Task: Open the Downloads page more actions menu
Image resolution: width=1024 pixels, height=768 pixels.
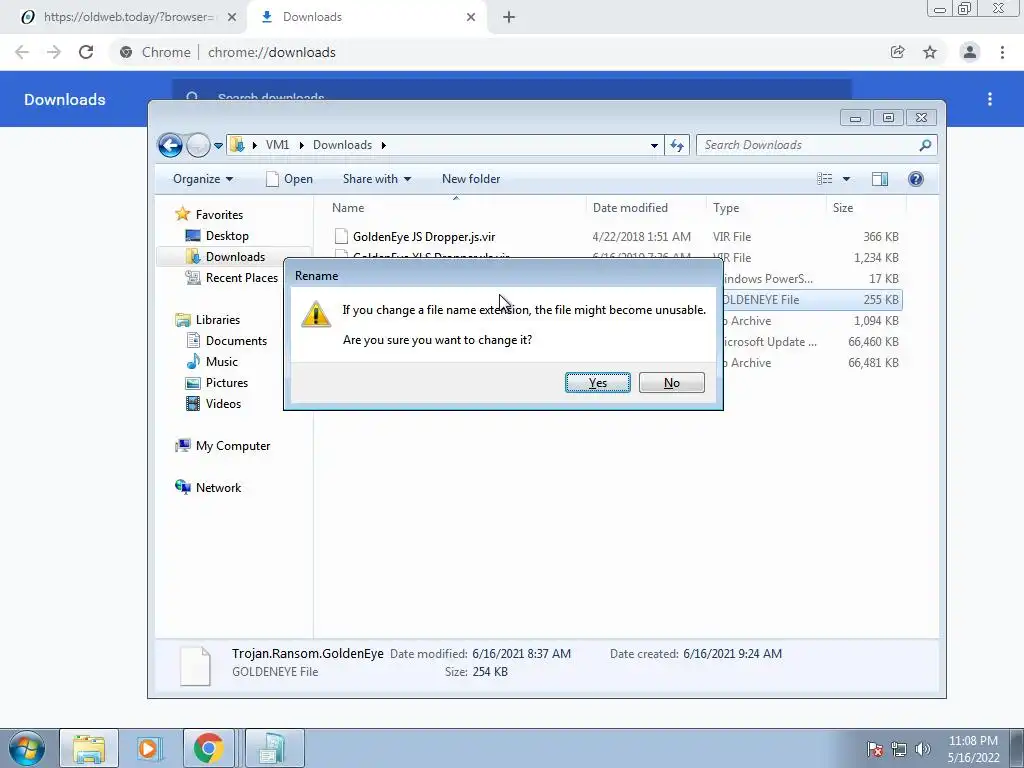Action: coord(990,99)
